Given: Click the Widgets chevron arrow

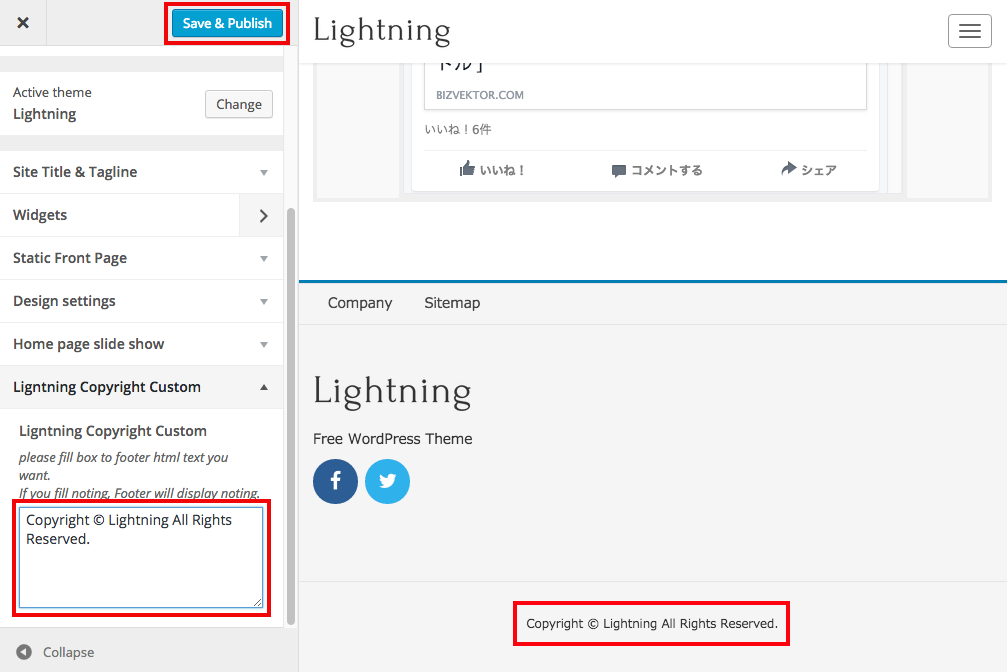Looking at the screenshot, I should pos(263,216).
